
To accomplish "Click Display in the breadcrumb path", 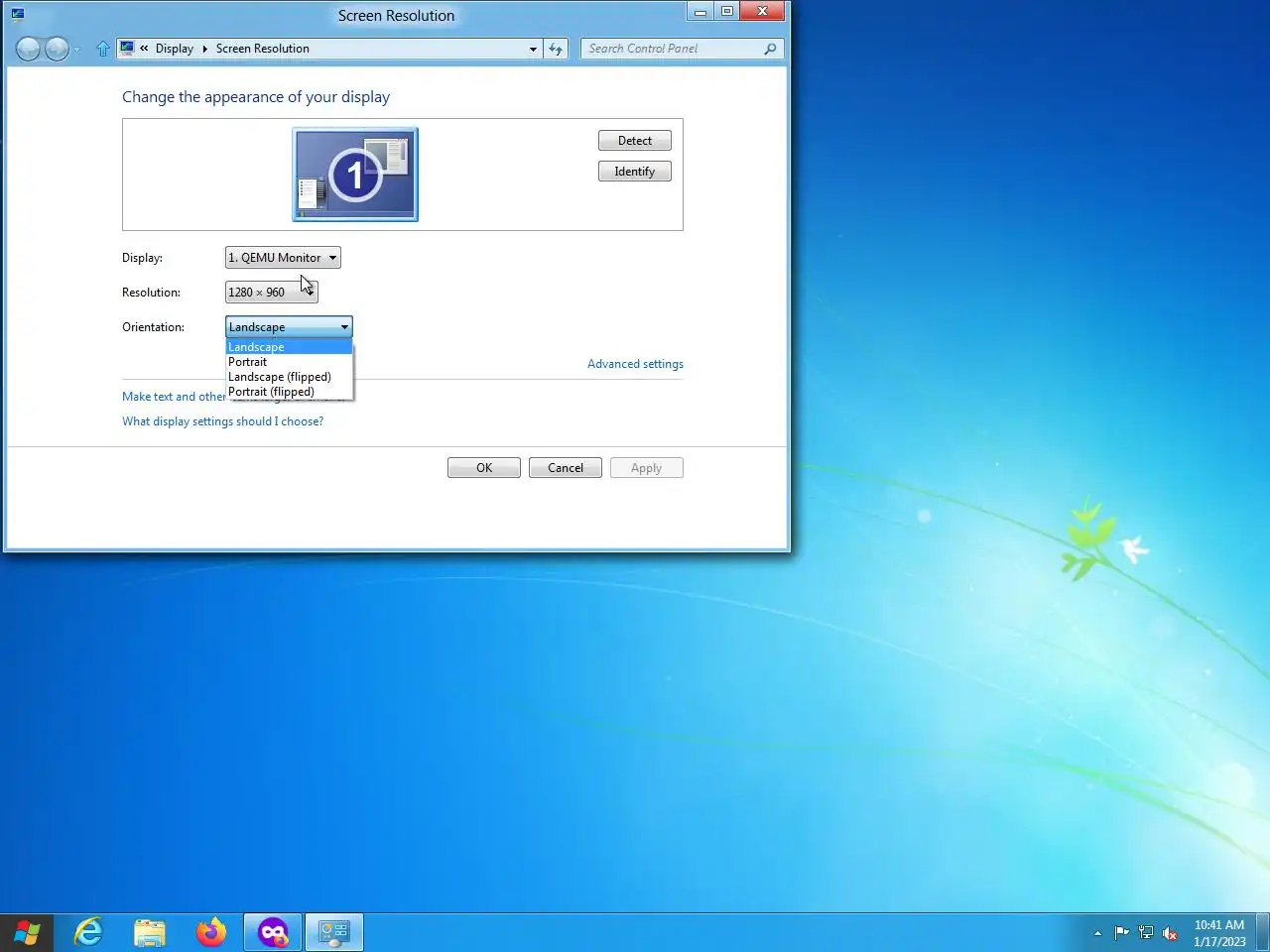I will point(175,49).
